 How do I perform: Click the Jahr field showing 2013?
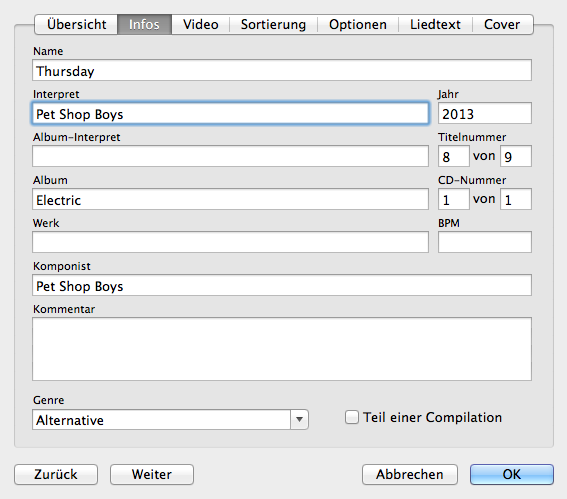click(x=485, y=113)
